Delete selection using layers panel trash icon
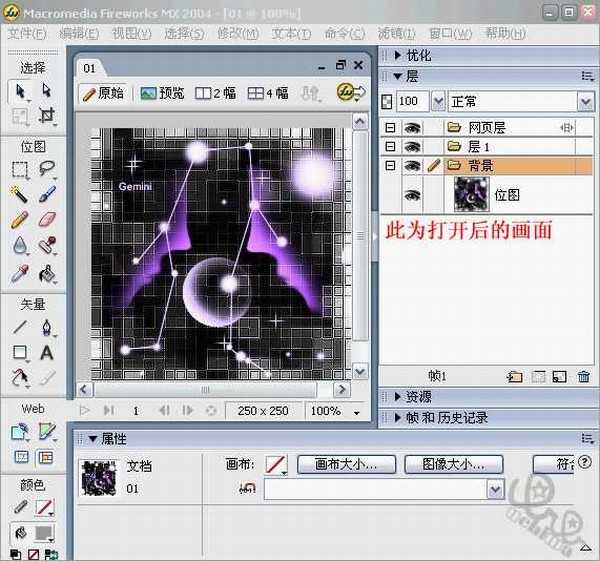 584,376
